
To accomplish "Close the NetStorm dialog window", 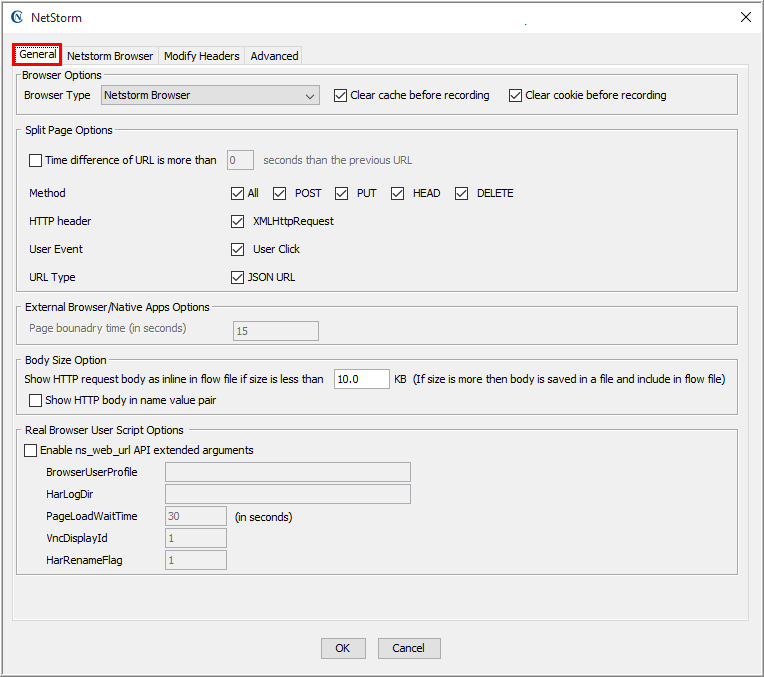I will pos(745,17).
